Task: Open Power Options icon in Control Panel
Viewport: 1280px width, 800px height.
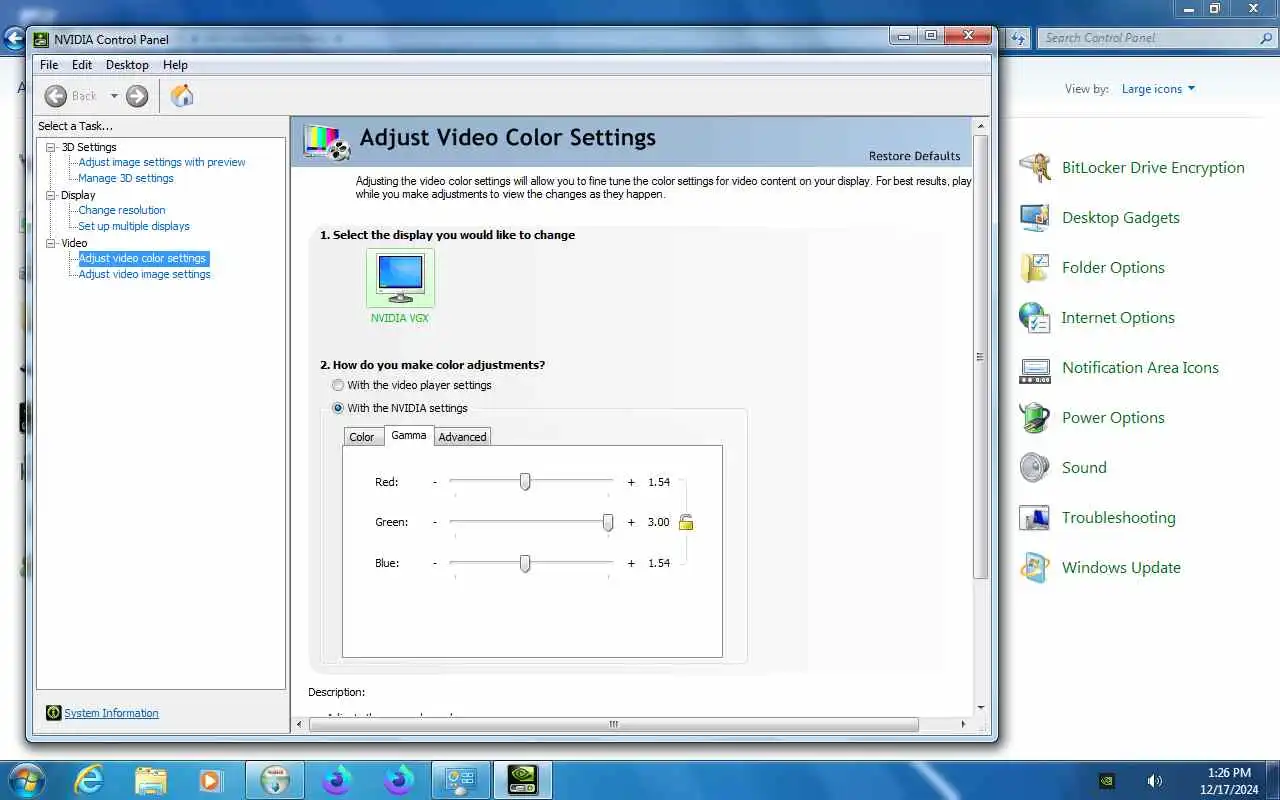Action: pyautogui.click(x=1034, y=417)
